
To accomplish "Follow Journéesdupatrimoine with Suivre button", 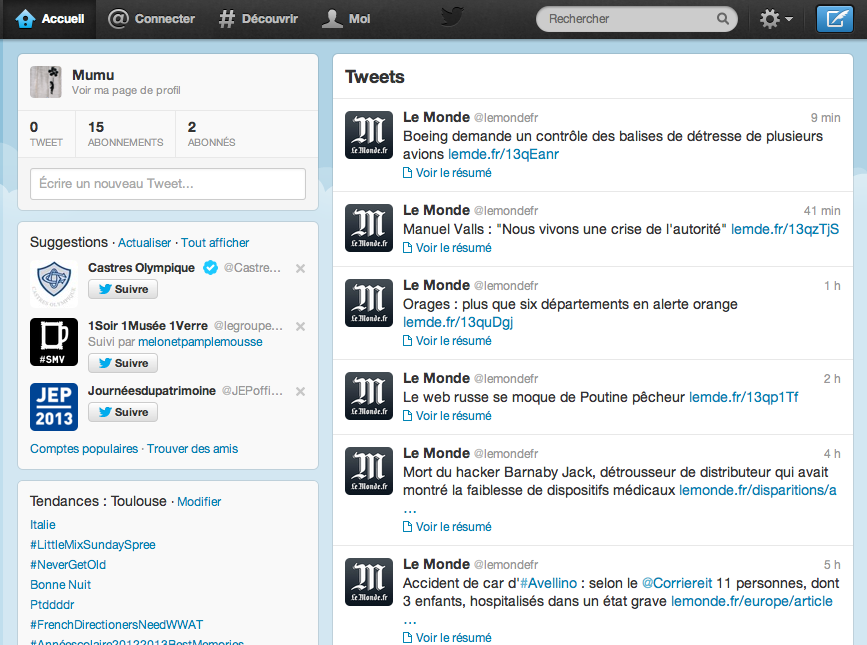I will [x=123, y=412].
